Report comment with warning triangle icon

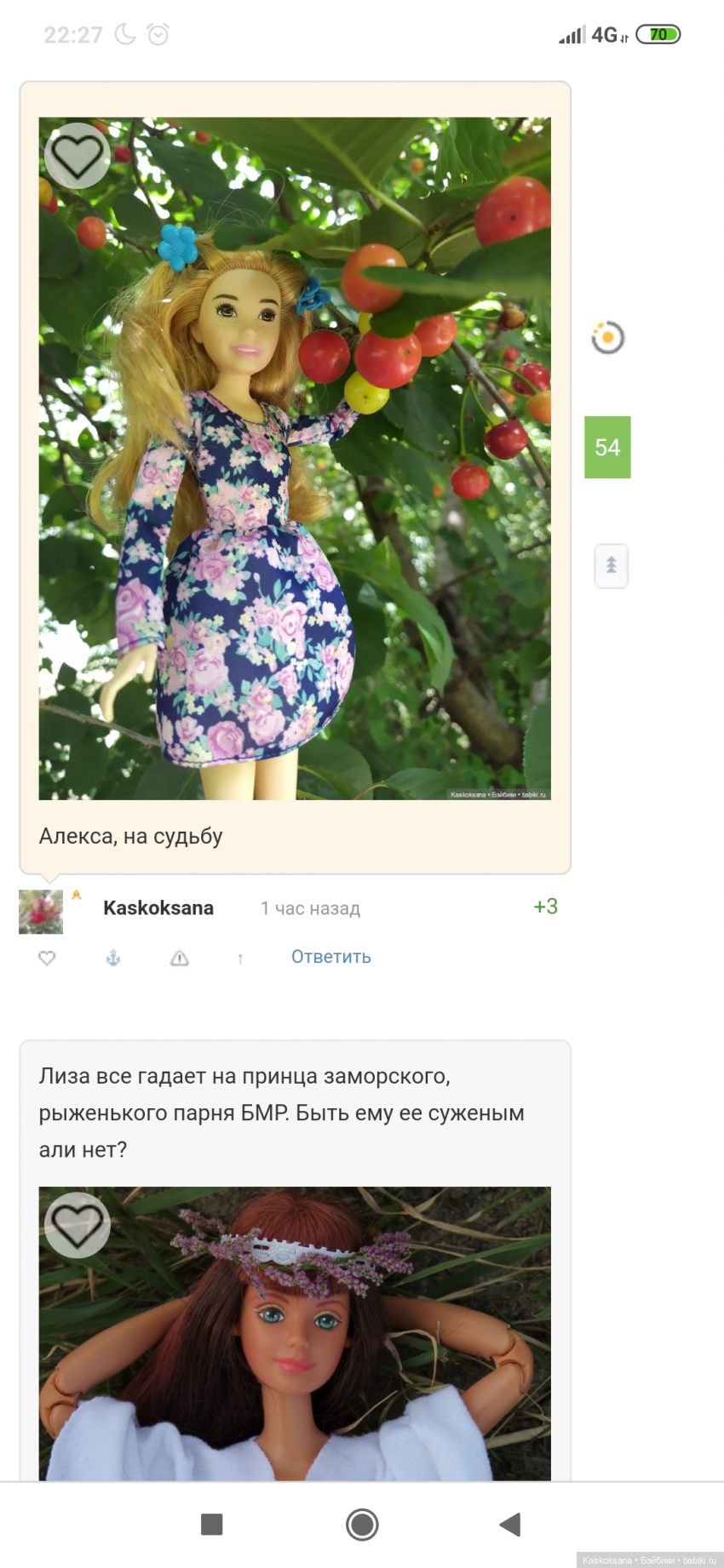coord(179,958)
